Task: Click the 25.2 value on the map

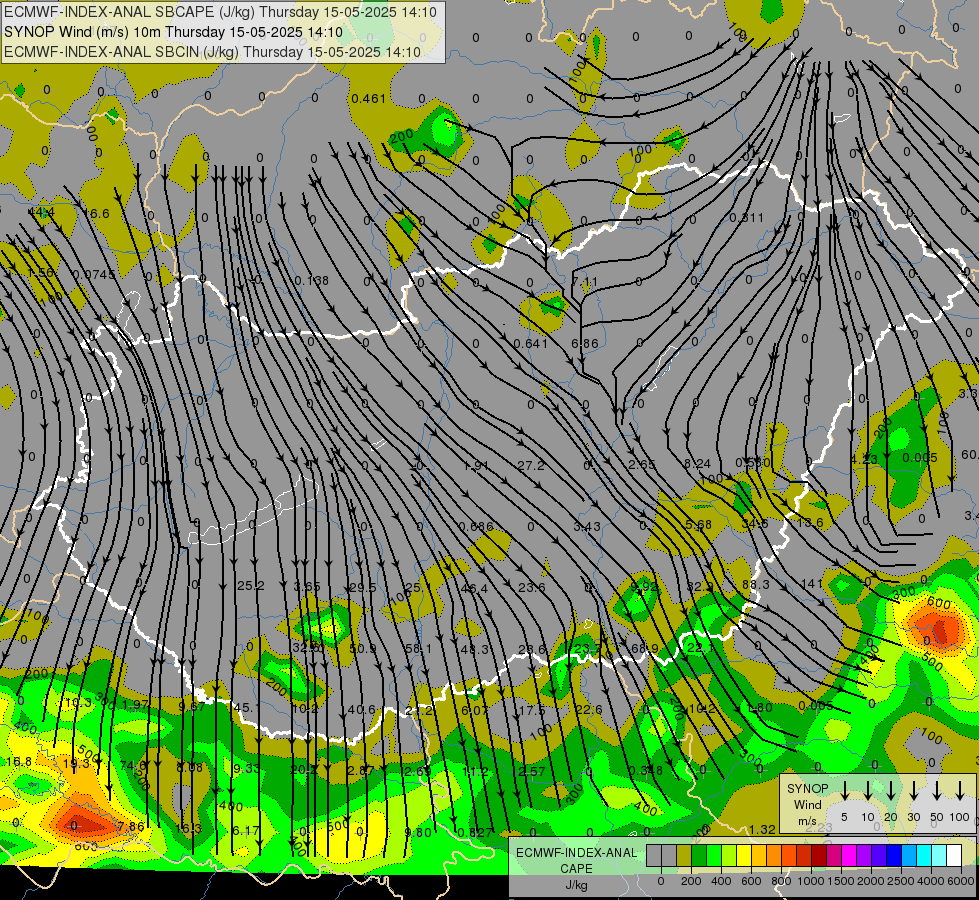Action: [x=250, y=586]
